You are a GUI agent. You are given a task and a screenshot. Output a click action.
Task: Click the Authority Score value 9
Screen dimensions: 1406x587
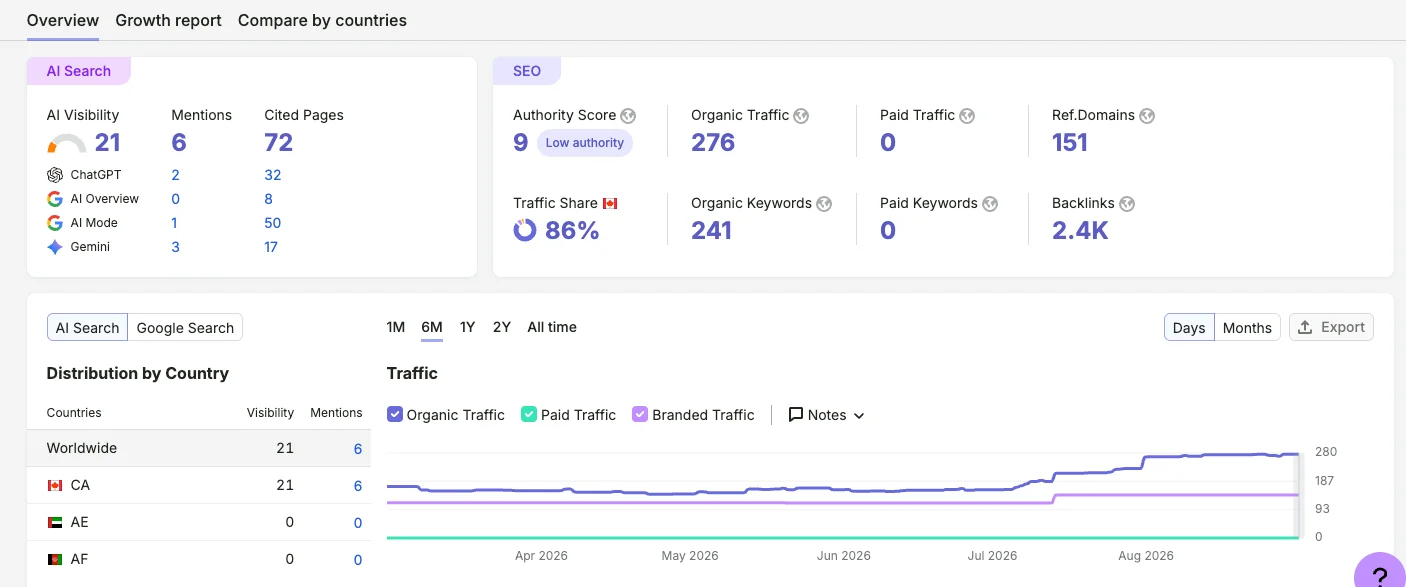point(521,143)
